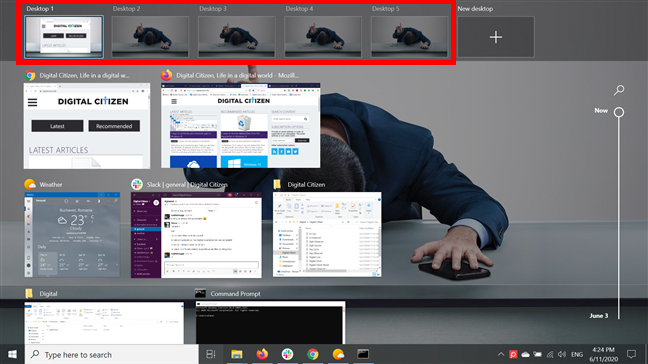Viewport: 648px width, 364px height.
Task: Click the Firefox icon beside window title
Action: (167, 75)
